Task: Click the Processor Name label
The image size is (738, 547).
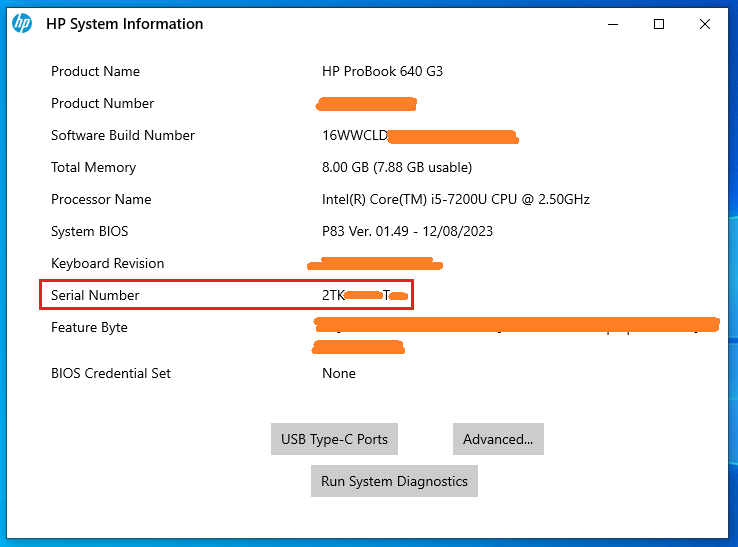Action: tap(101, 199)
